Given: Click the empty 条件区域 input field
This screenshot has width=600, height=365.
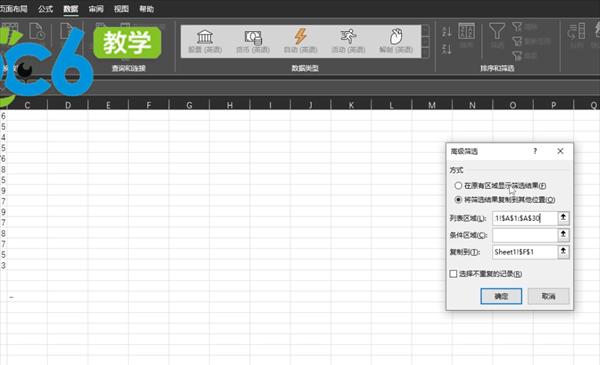Looking at the screenshot, I should click(x=525, y=235).
